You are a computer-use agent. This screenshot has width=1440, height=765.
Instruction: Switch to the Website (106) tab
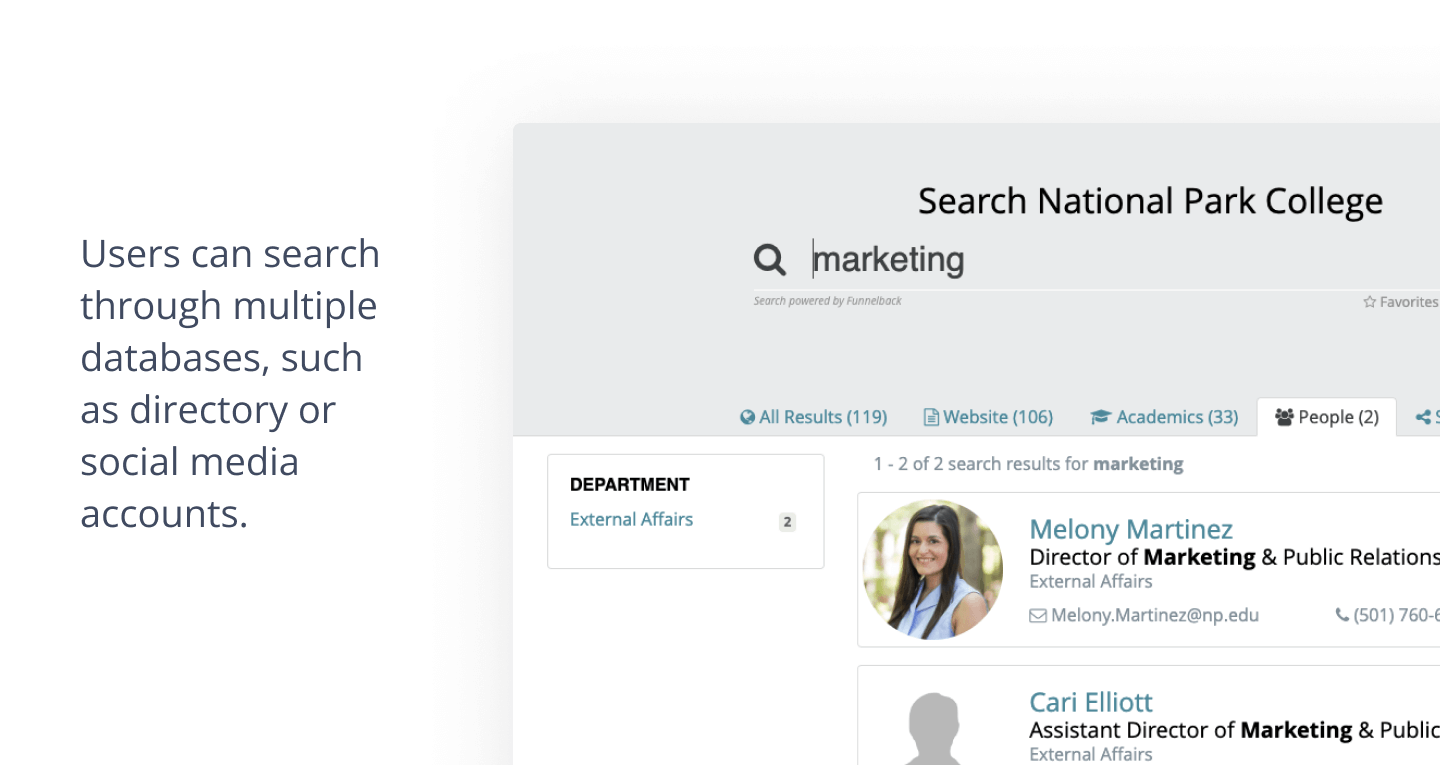click(x=988, y=417)
